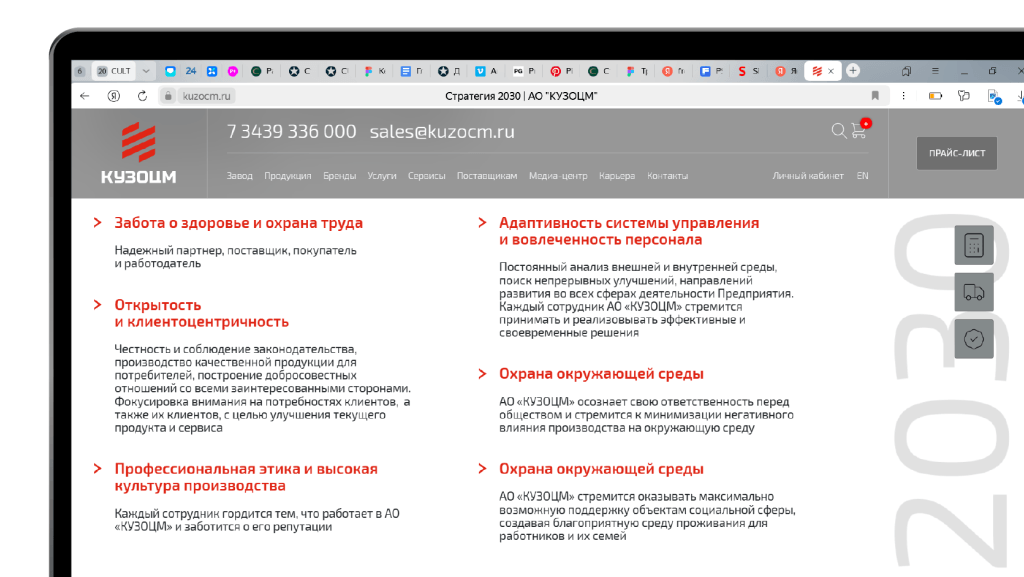The image size is (1024, 577).
Task: Go back with the browser back arrow
Action: pyautogui.click(x=85, y=96)
